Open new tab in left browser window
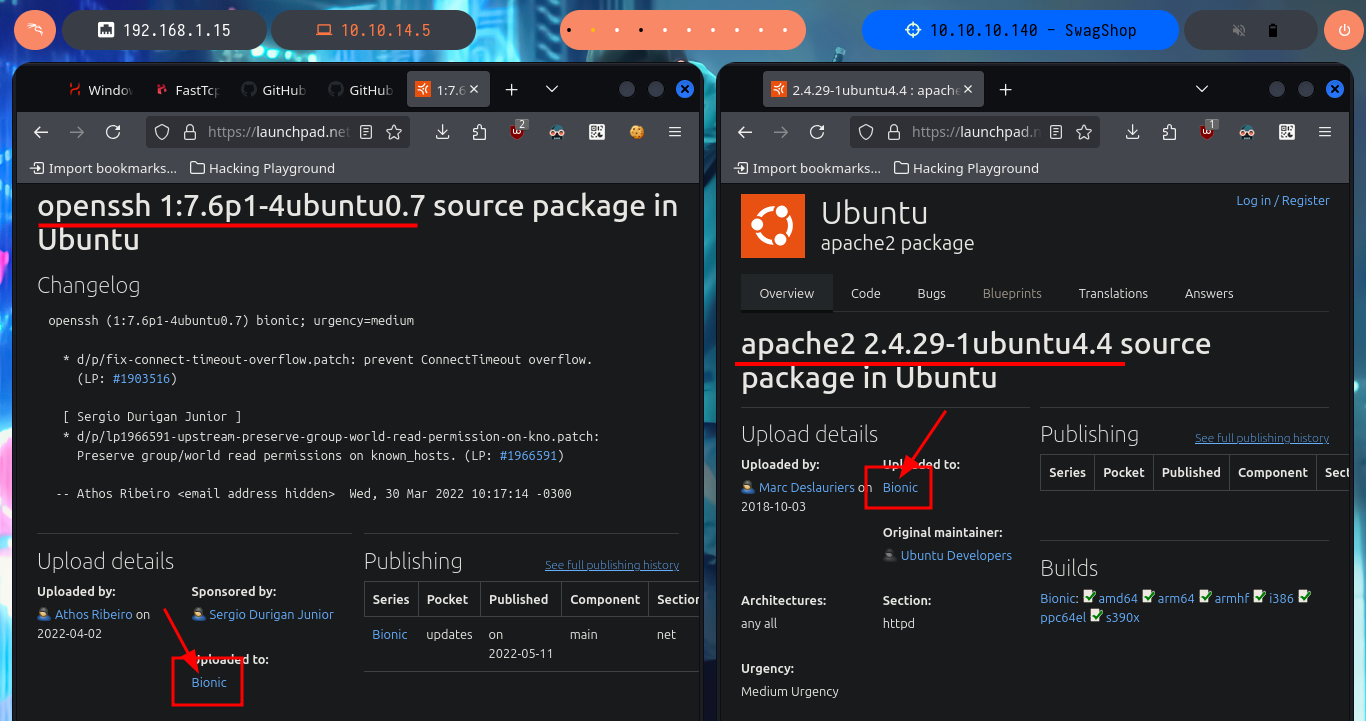This screenshot has width=1366, height=721. pyautogui.click(x=511, y=90)
